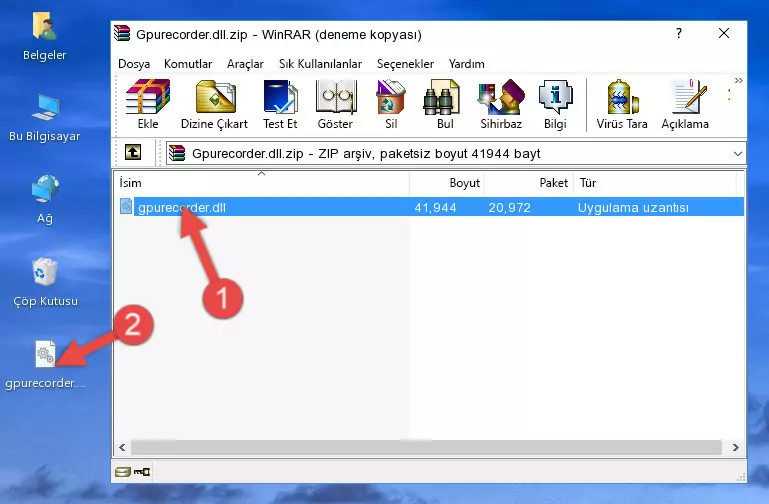Open the Seçenekler menu

(x=405, y=64)
